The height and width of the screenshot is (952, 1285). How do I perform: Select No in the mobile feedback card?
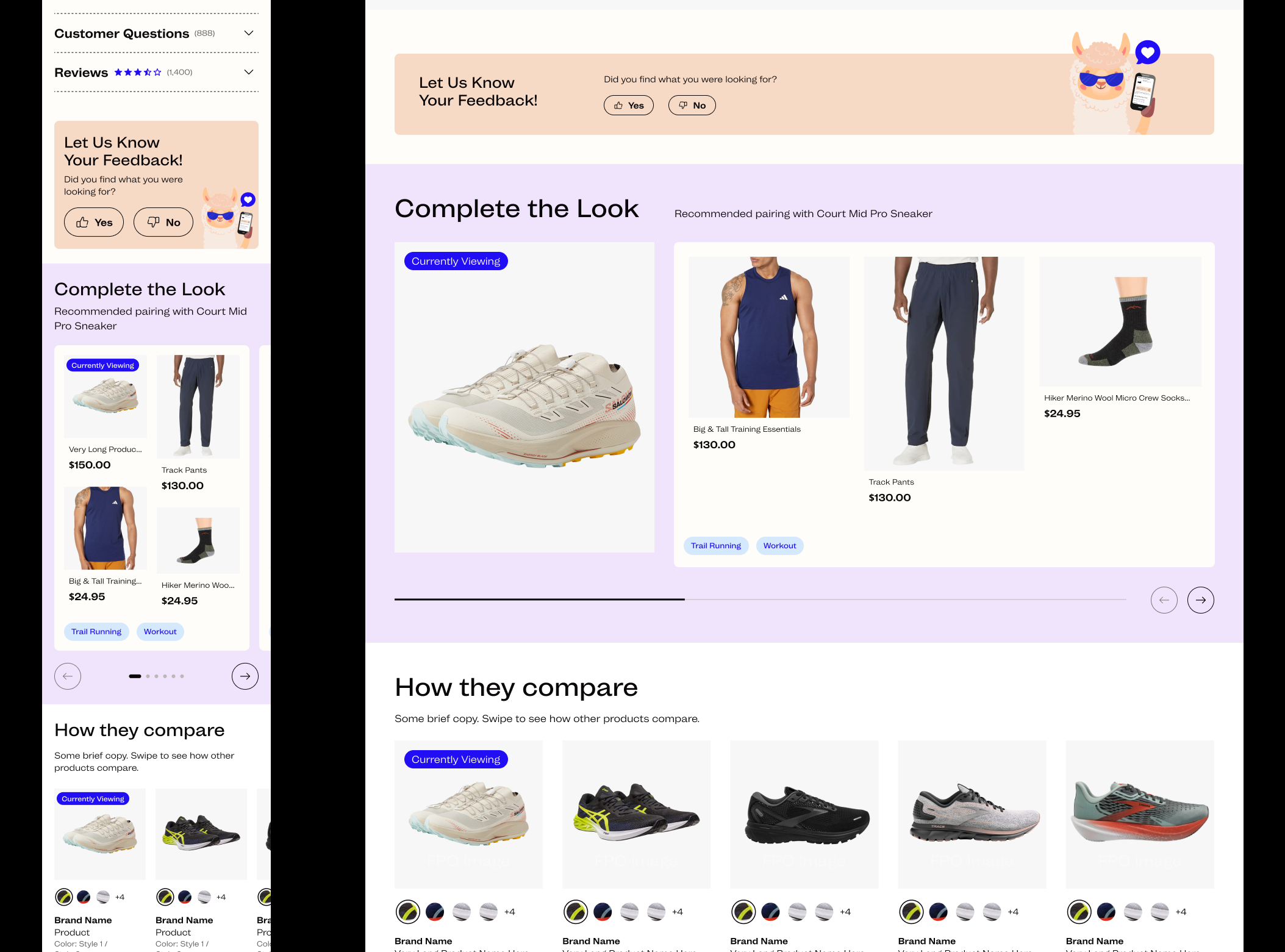tap(163, 222)
